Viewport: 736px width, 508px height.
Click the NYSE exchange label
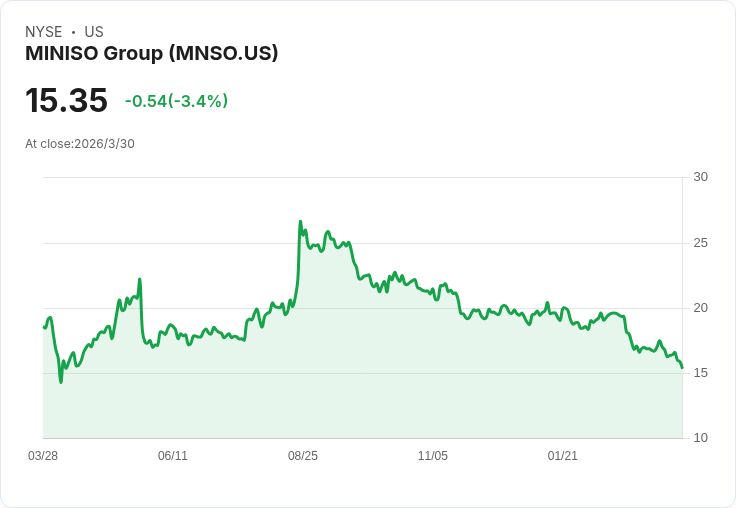point(43,32)
